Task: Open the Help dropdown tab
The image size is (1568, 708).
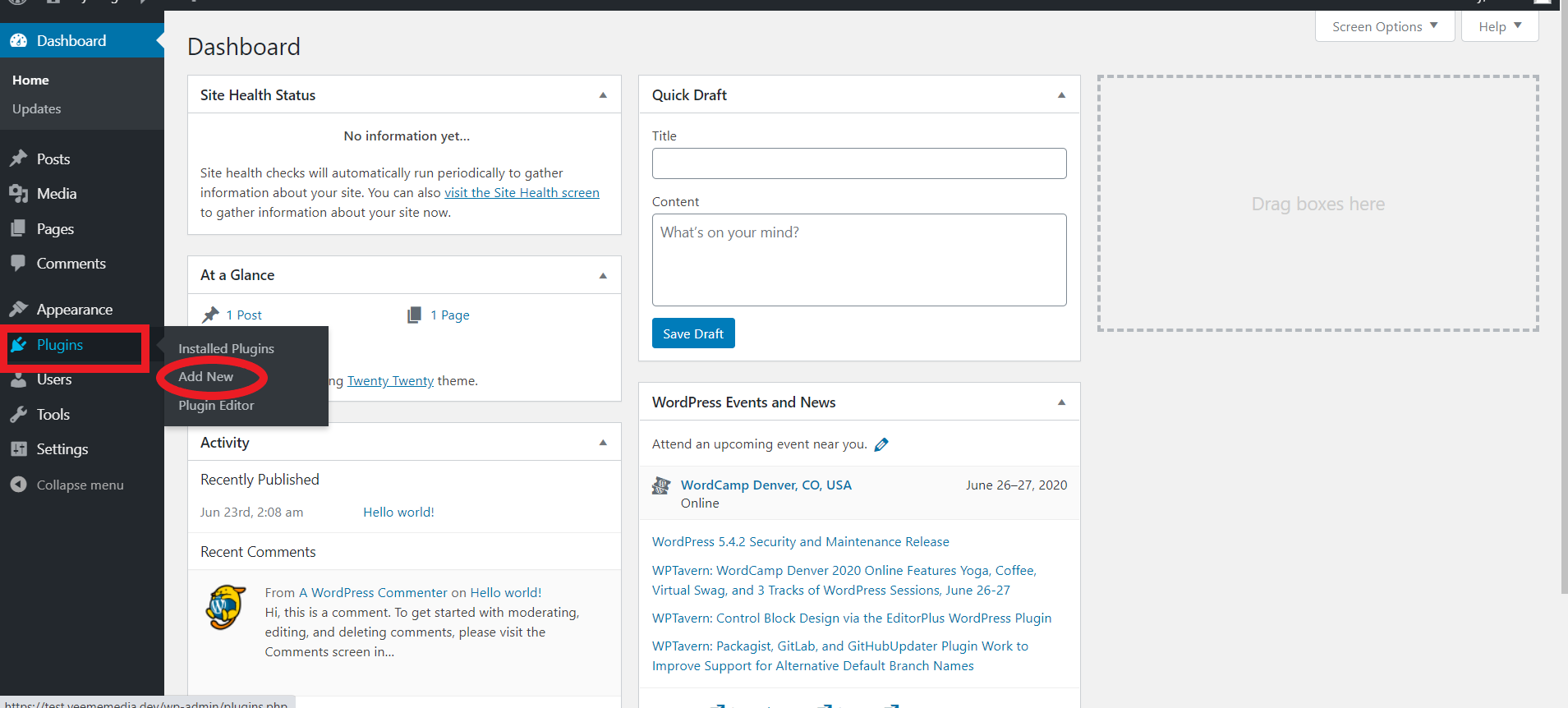Action: 1500,26
